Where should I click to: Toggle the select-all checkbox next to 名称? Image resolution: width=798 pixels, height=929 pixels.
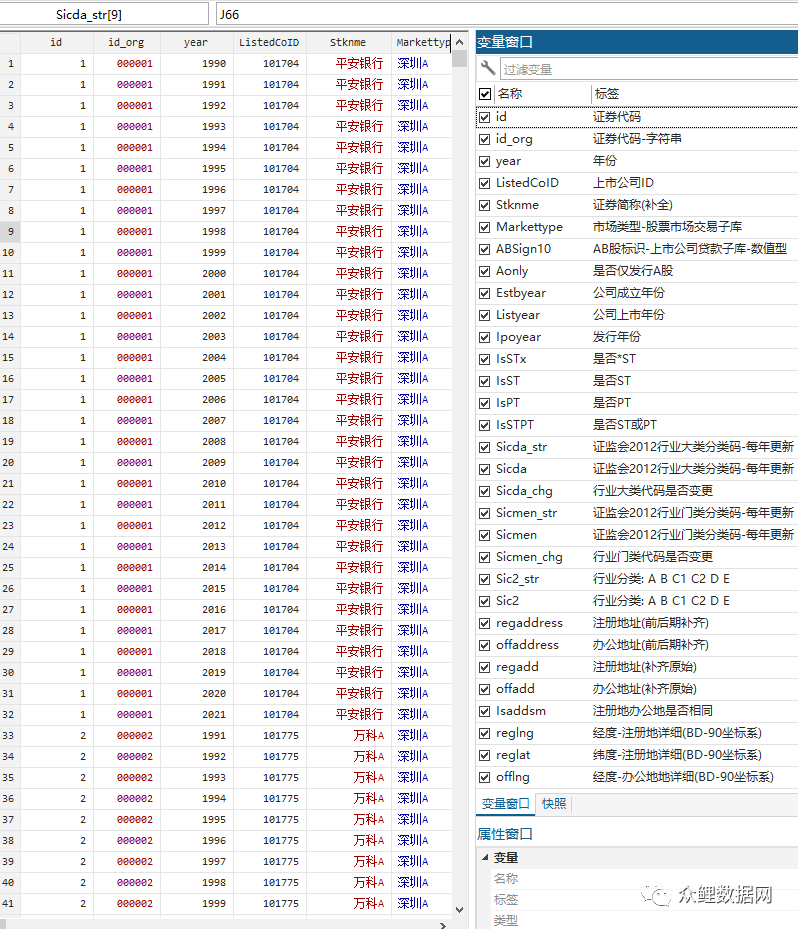click(485, 94)
